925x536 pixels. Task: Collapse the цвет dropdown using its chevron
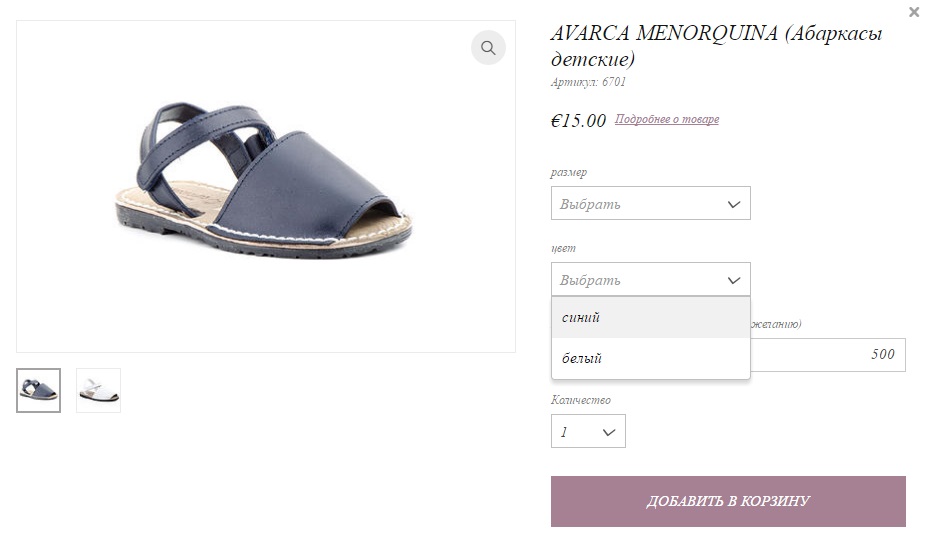(x=733, y=280)
